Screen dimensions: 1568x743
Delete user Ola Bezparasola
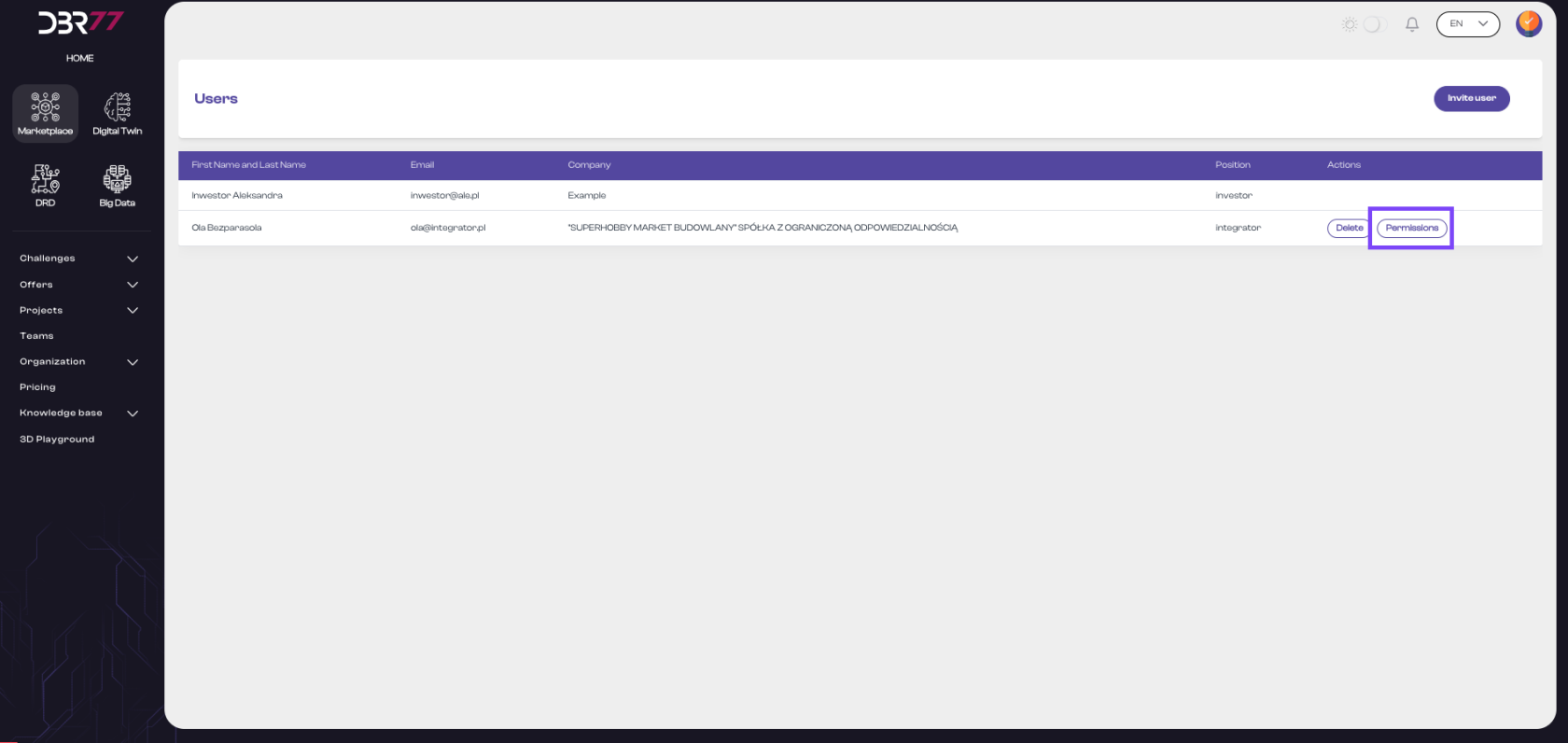[1349, 228]
